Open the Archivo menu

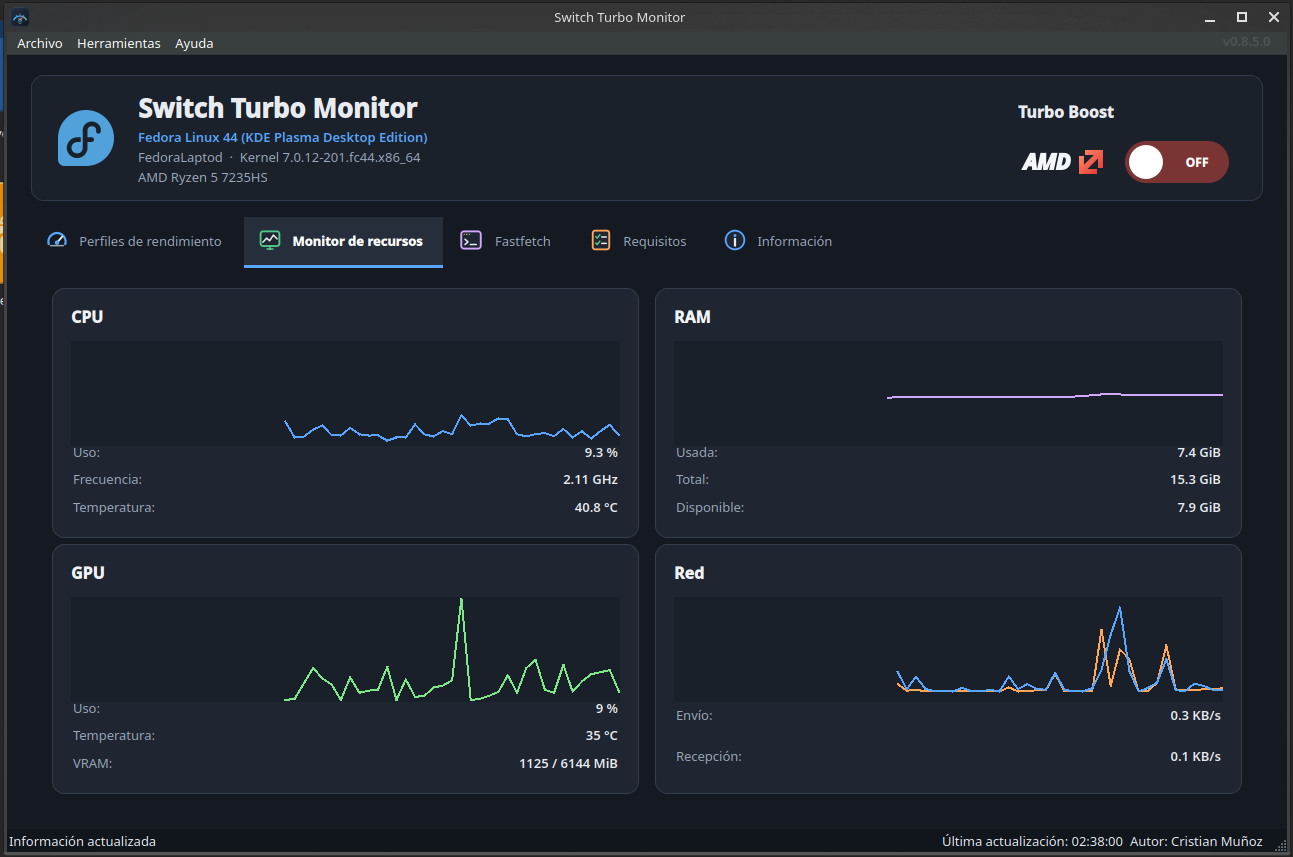pos(40,43)
